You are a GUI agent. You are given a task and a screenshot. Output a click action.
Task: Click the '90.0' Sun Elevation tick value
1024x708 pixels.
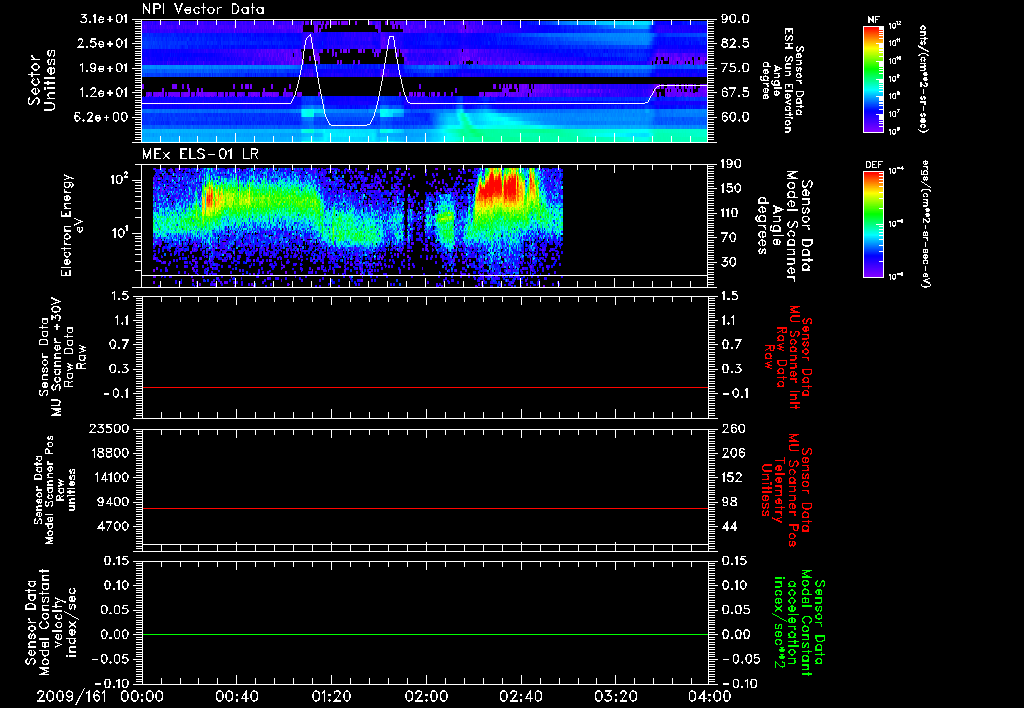click(x=735, y=19)
